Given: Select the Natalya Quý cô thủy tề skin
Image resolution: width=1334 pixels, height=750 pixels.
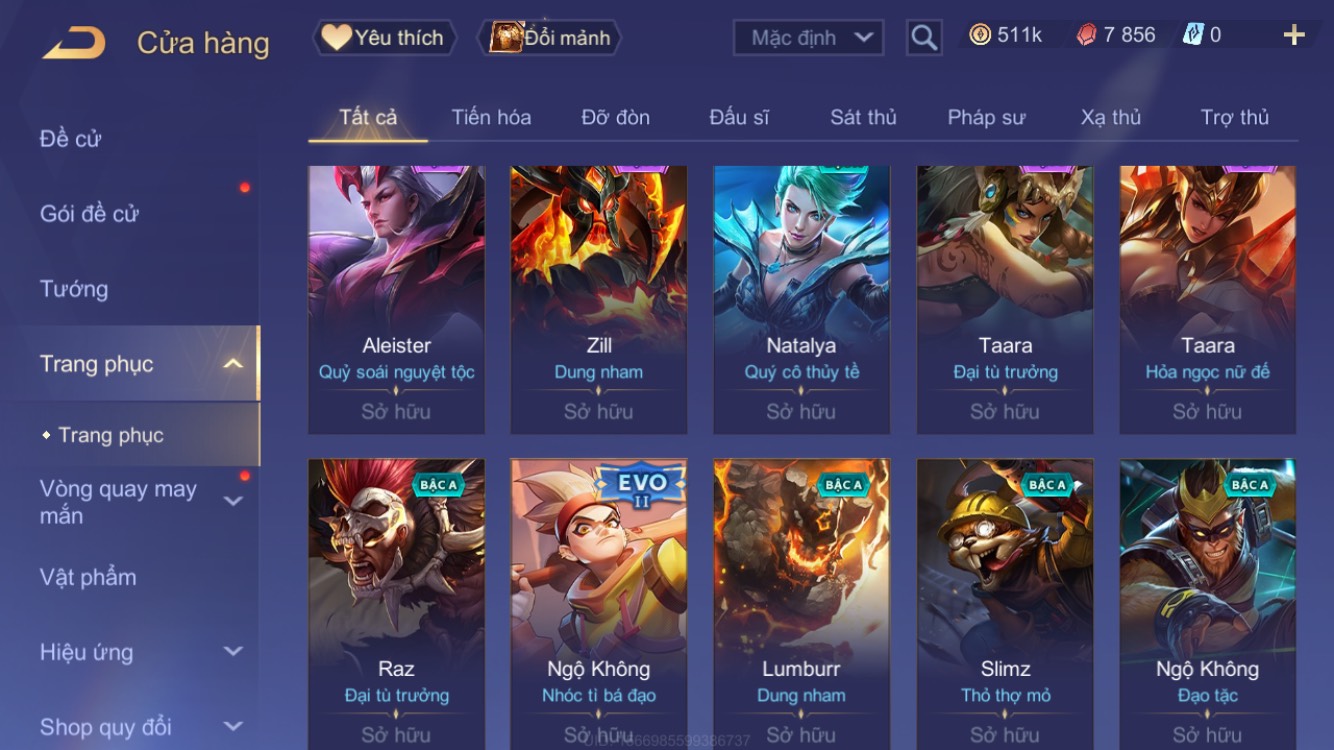Looking at the screenshot, I should 801,300.
